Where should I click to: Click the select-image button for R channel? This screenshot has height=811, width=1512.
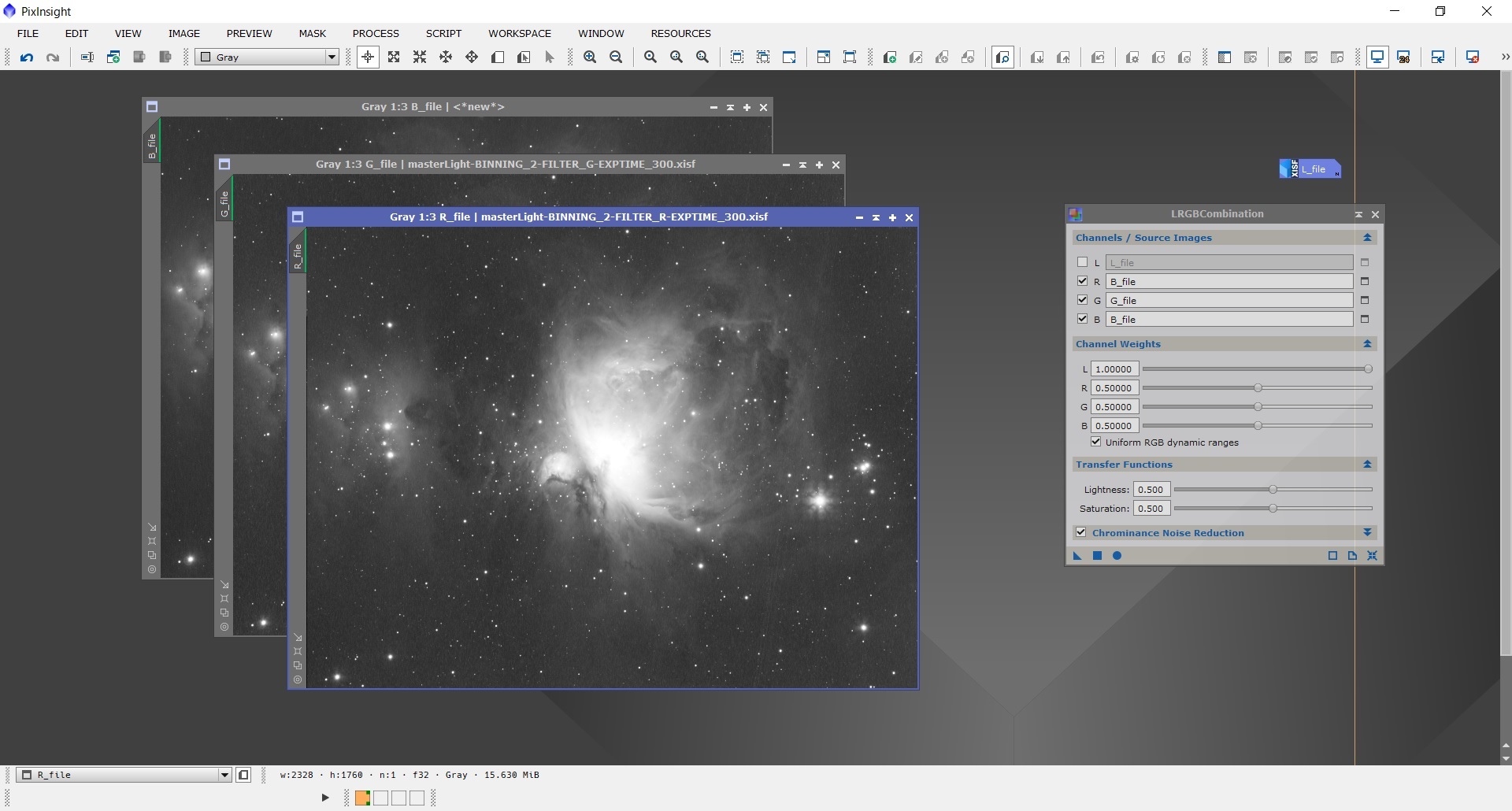(x=1365, y=281)
